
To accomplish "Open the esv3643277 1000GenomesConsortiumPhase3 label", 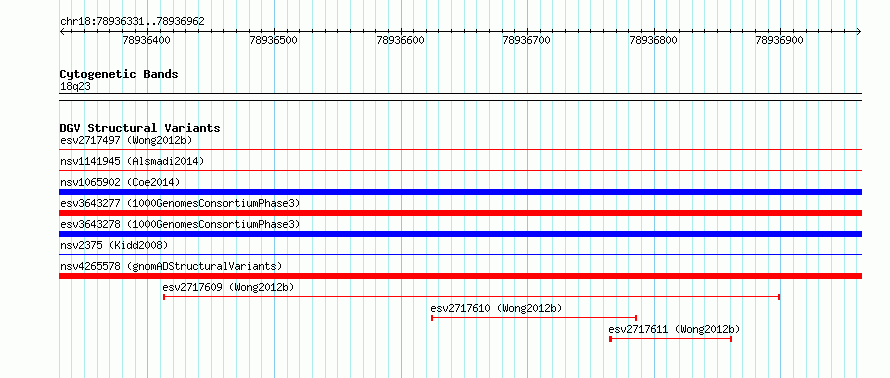I will click(x=180, y=203).
